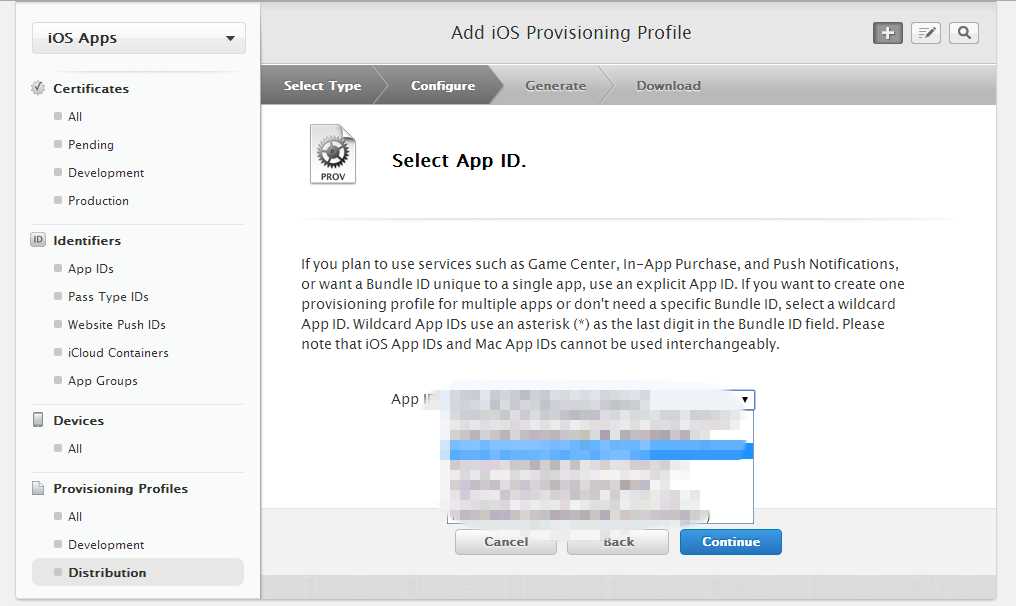This screenshot has width=1016, height=606.
Task: Click the Identifiers ID icon
Action: (39, 240)
